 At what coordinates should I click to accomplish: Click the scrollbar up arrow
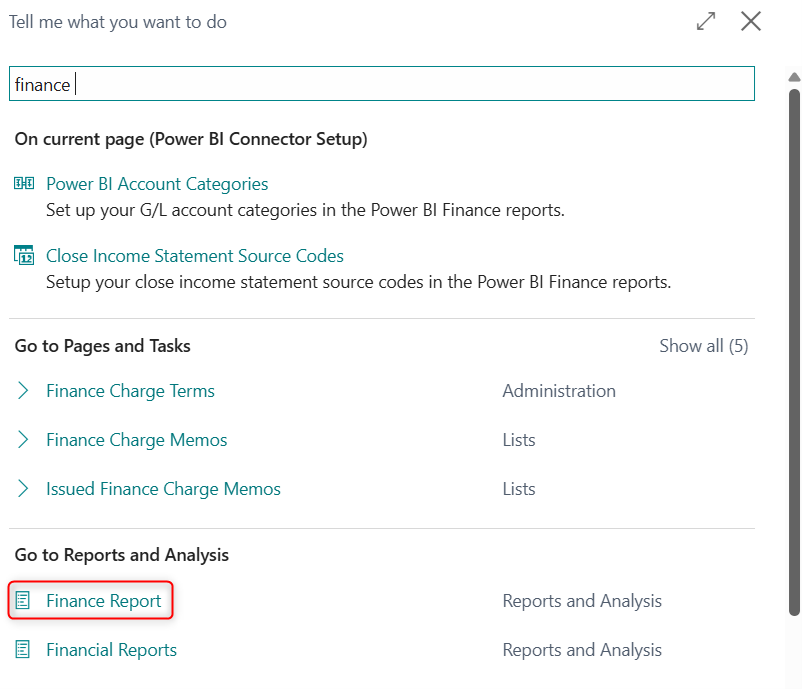point(794,77)
